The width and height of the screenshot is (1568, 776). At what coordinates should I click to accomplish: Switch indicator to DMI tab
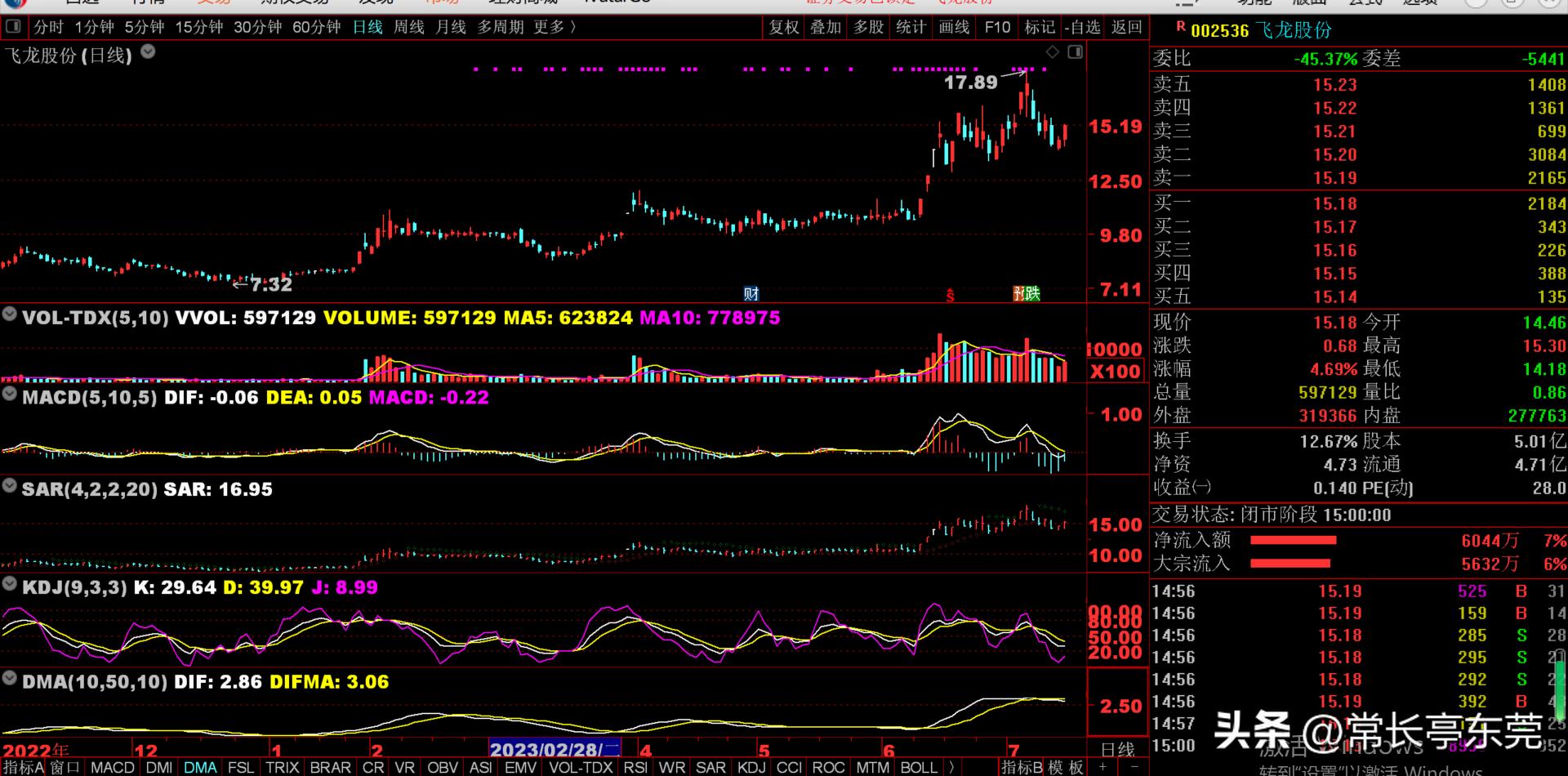tap(159, 767)
